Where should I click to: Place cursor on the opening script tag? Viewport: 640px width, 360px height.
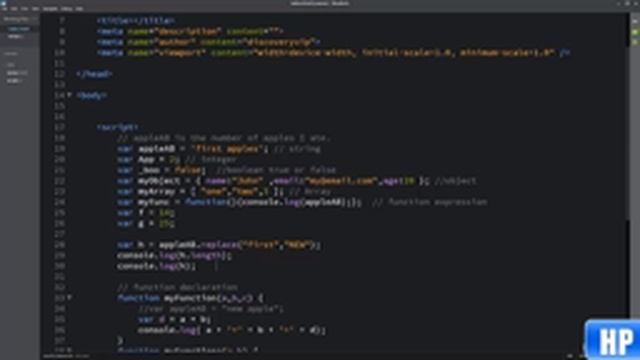[x=118, y=127]
